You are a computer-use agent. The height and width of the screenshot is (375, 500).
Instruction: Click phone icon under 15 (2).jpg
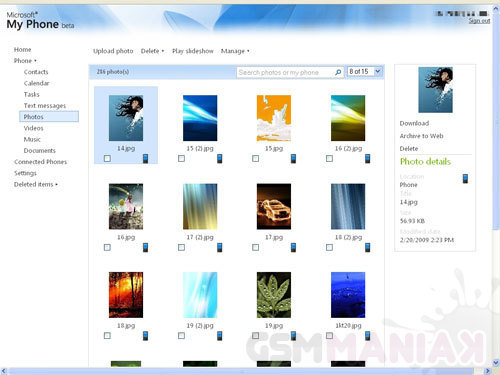tap(220, 158)
